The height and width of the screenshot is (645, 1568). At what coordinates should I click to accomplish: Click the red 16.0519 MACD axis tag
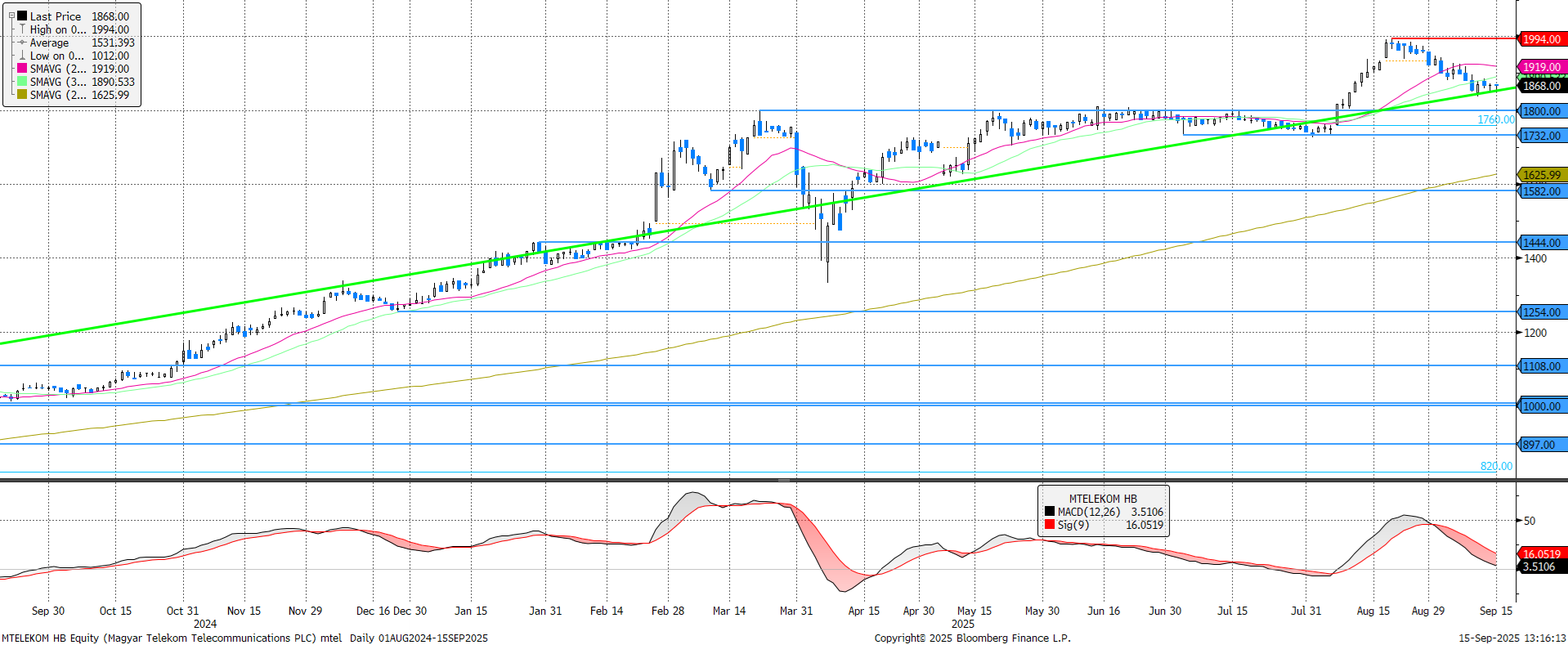point(1542,554)
